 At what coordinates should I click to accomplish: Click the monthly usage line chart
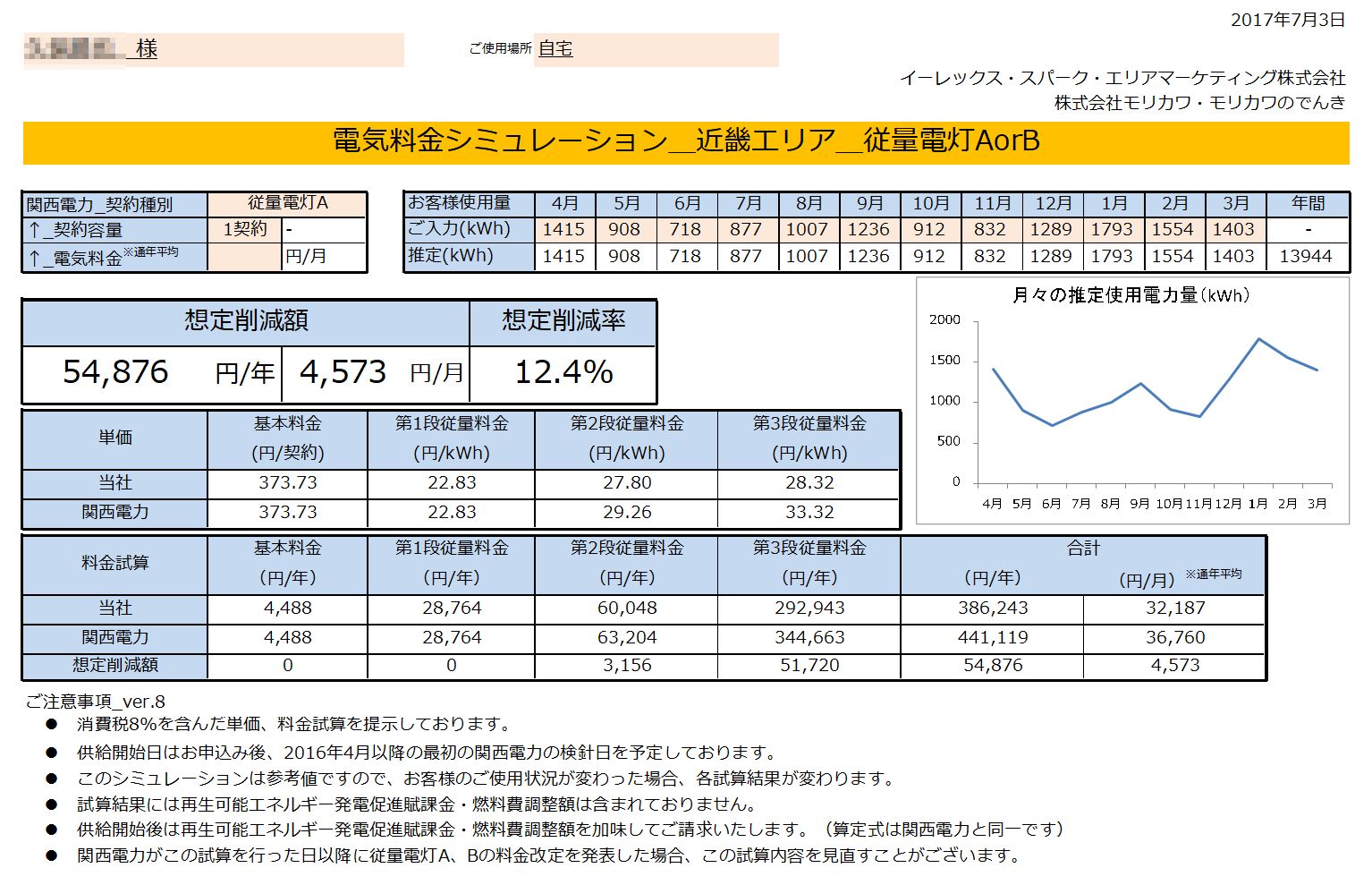(1132, 400)
